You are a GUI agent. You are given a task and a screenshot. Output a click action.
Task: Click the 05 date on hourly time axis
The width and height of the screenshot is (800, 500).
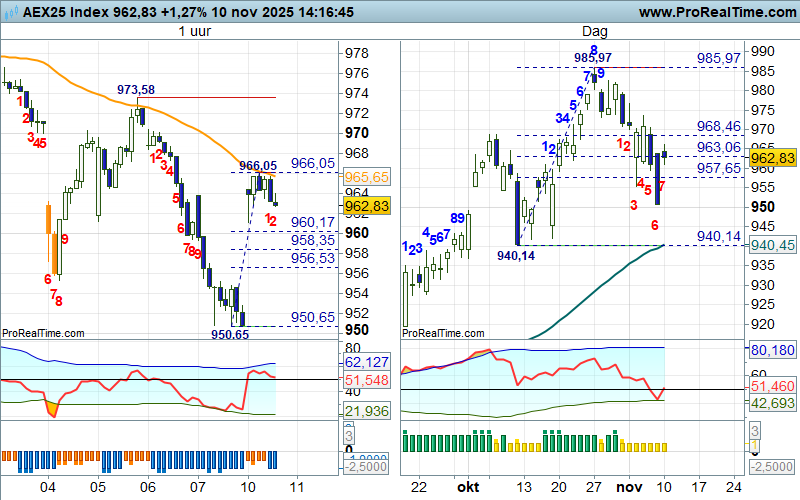(x=97, y=487)
